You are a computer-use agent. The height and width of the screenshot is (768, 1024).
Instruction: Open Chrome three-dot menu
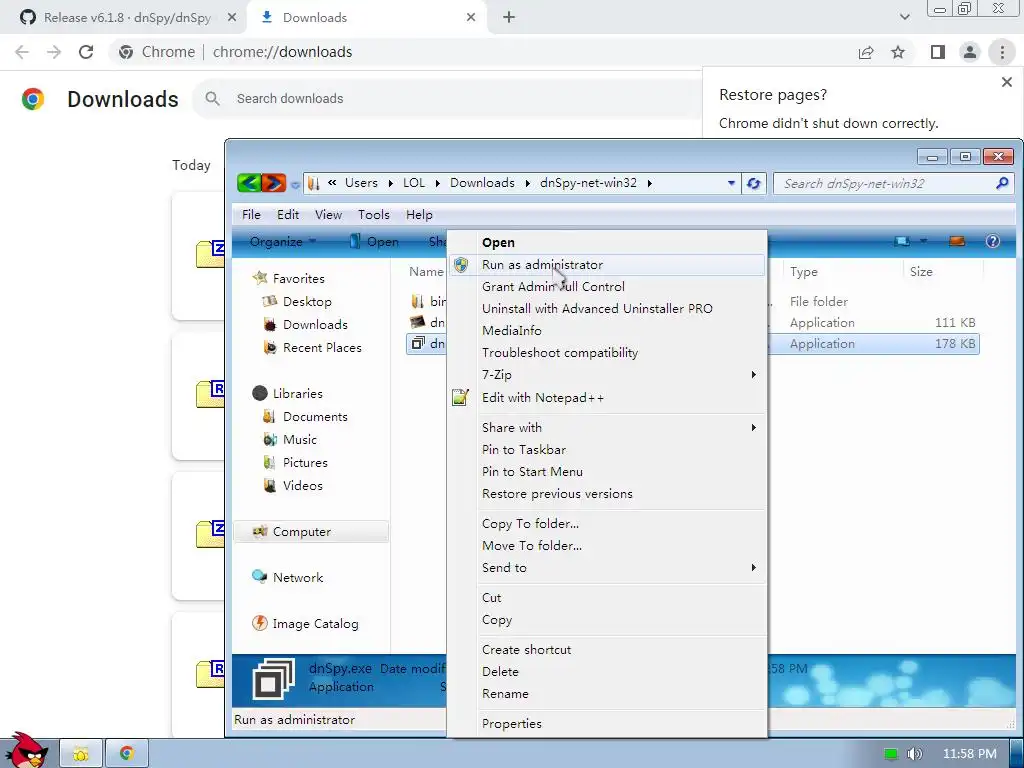tap(1002, 52)
